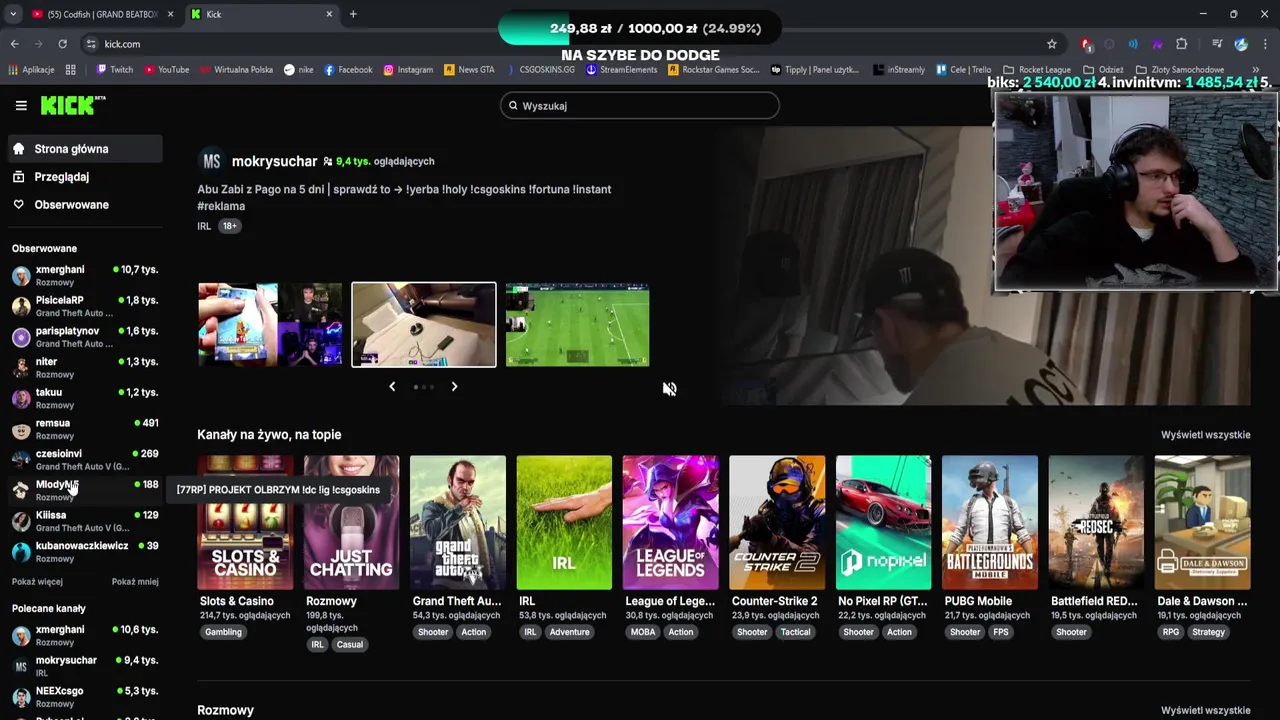Screen dimensions: 1280x720
Task: Unmute the featured stream preview
Action: (669, 389)
